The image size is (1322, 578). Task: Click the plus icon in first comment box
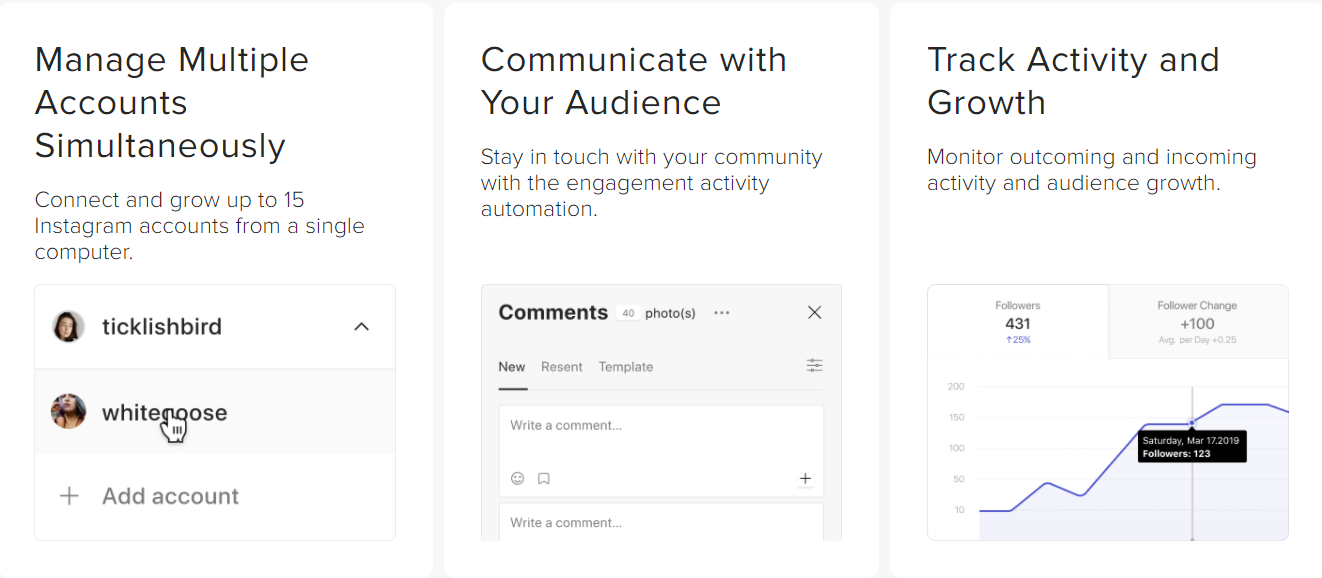[x=805, y=478]
